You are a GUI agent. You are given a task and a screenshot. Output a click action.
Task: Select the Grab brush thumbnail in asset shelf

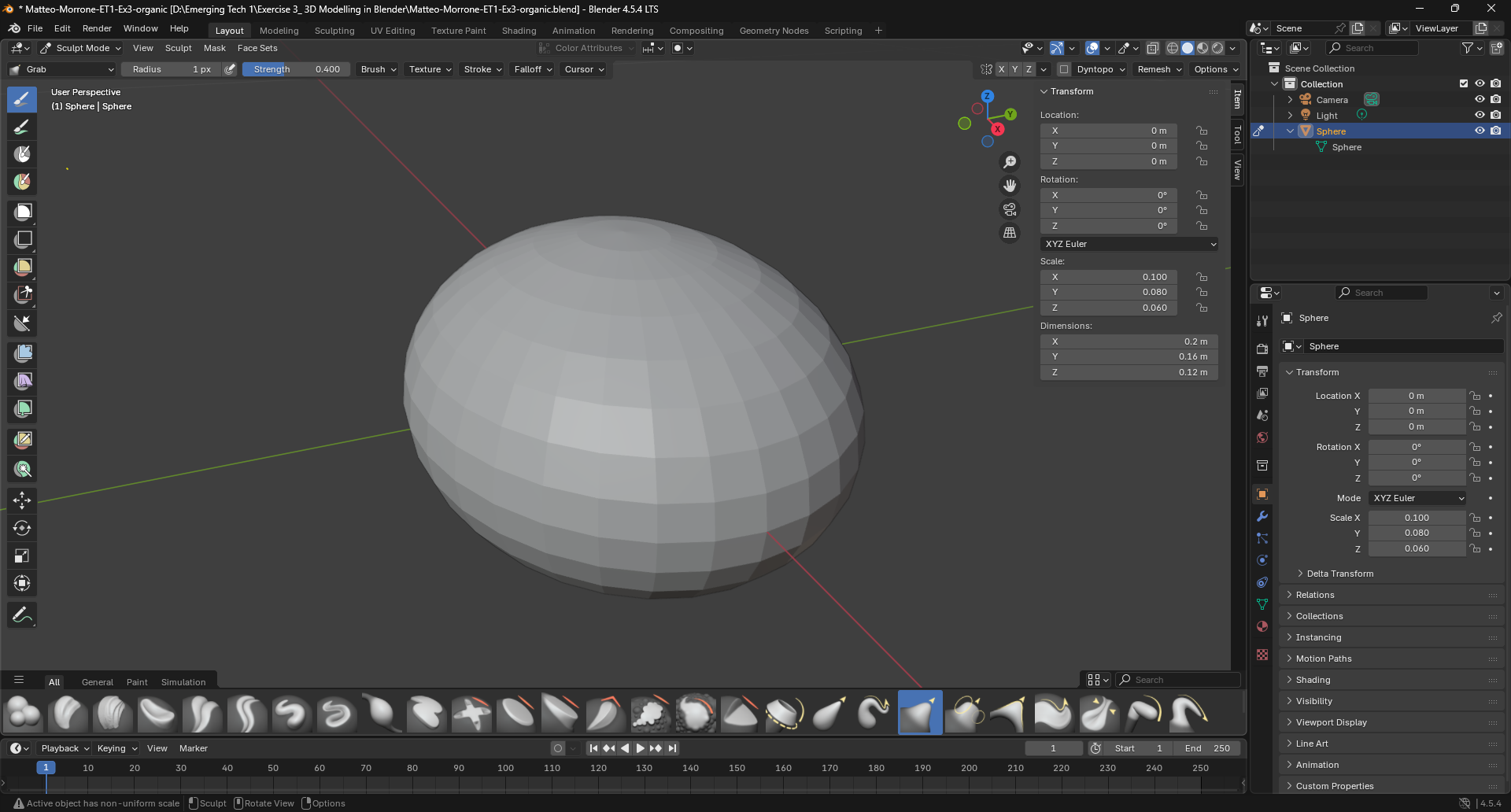tap(919, 713)
